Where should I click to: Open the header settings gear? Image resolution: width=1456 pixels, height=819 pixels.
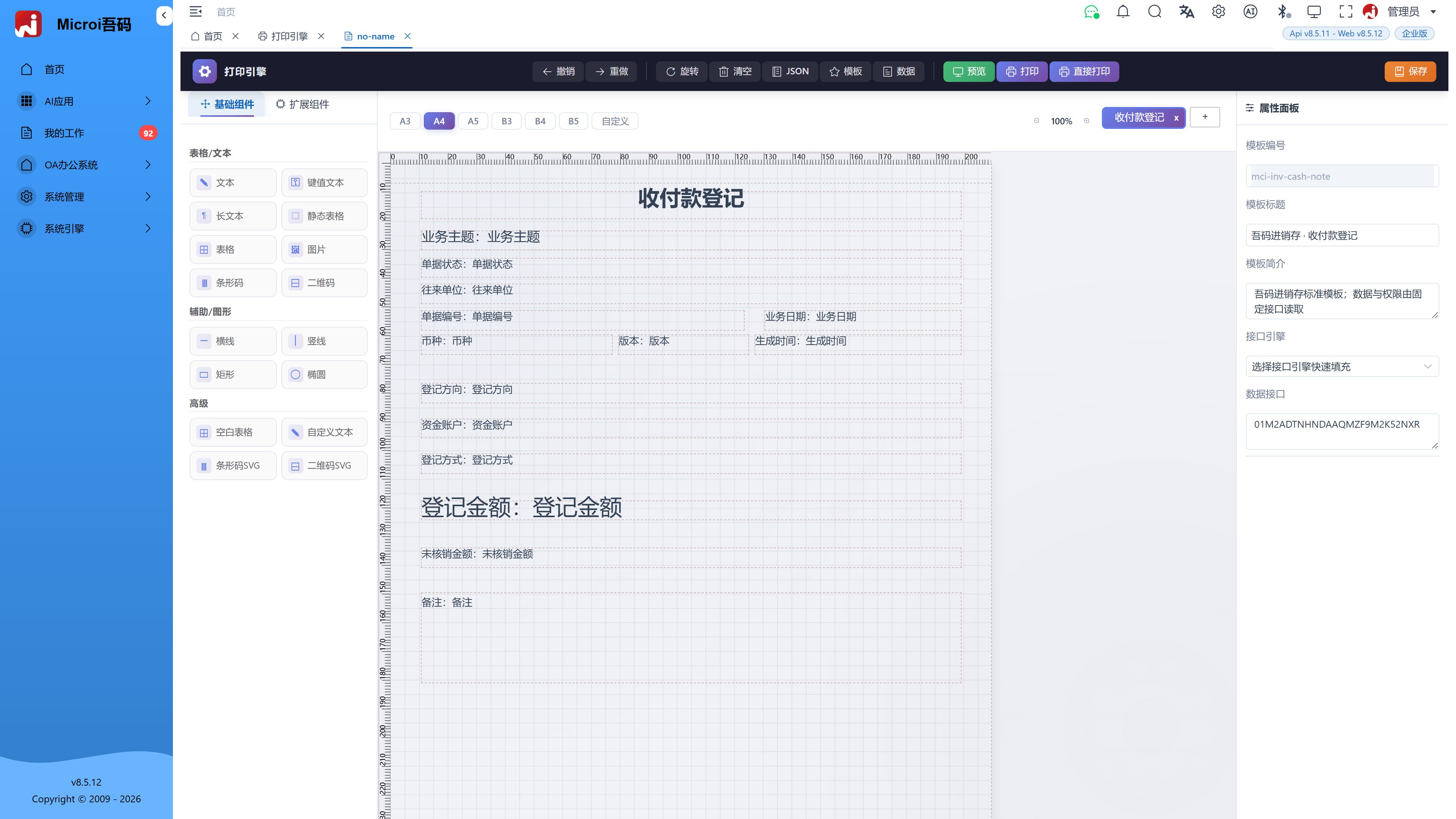[x=1219, y=12]
